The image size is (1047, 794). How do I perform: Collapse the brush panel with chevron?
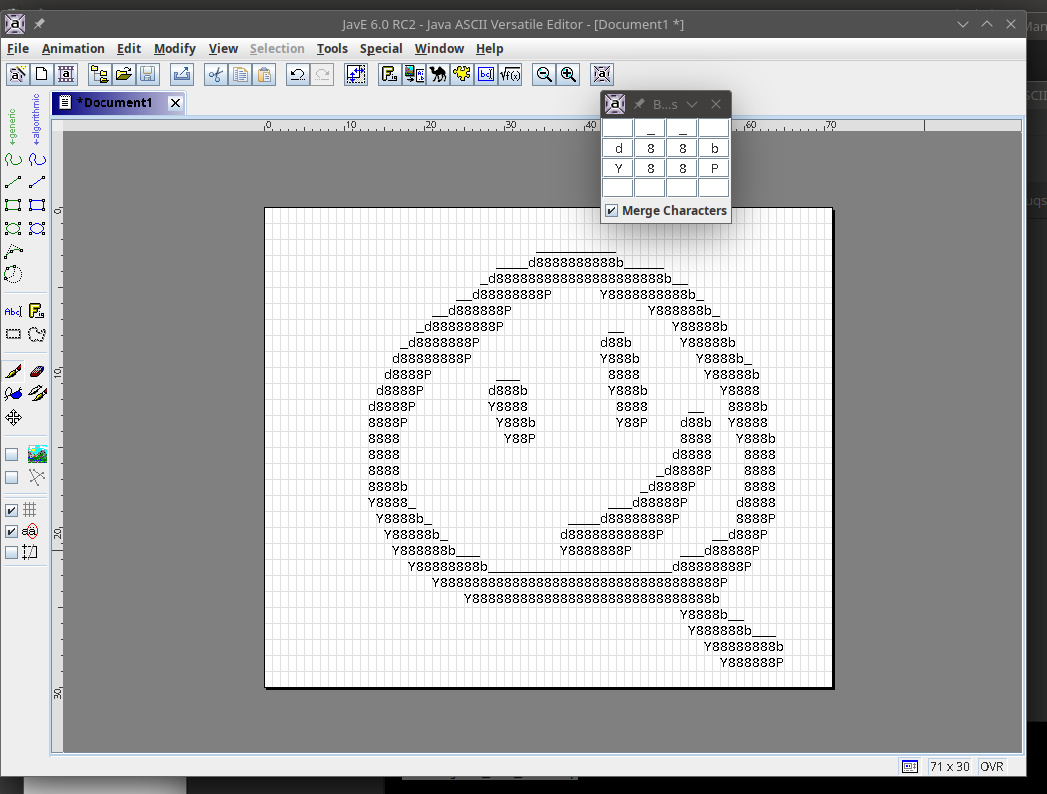[x=692, y=104]
